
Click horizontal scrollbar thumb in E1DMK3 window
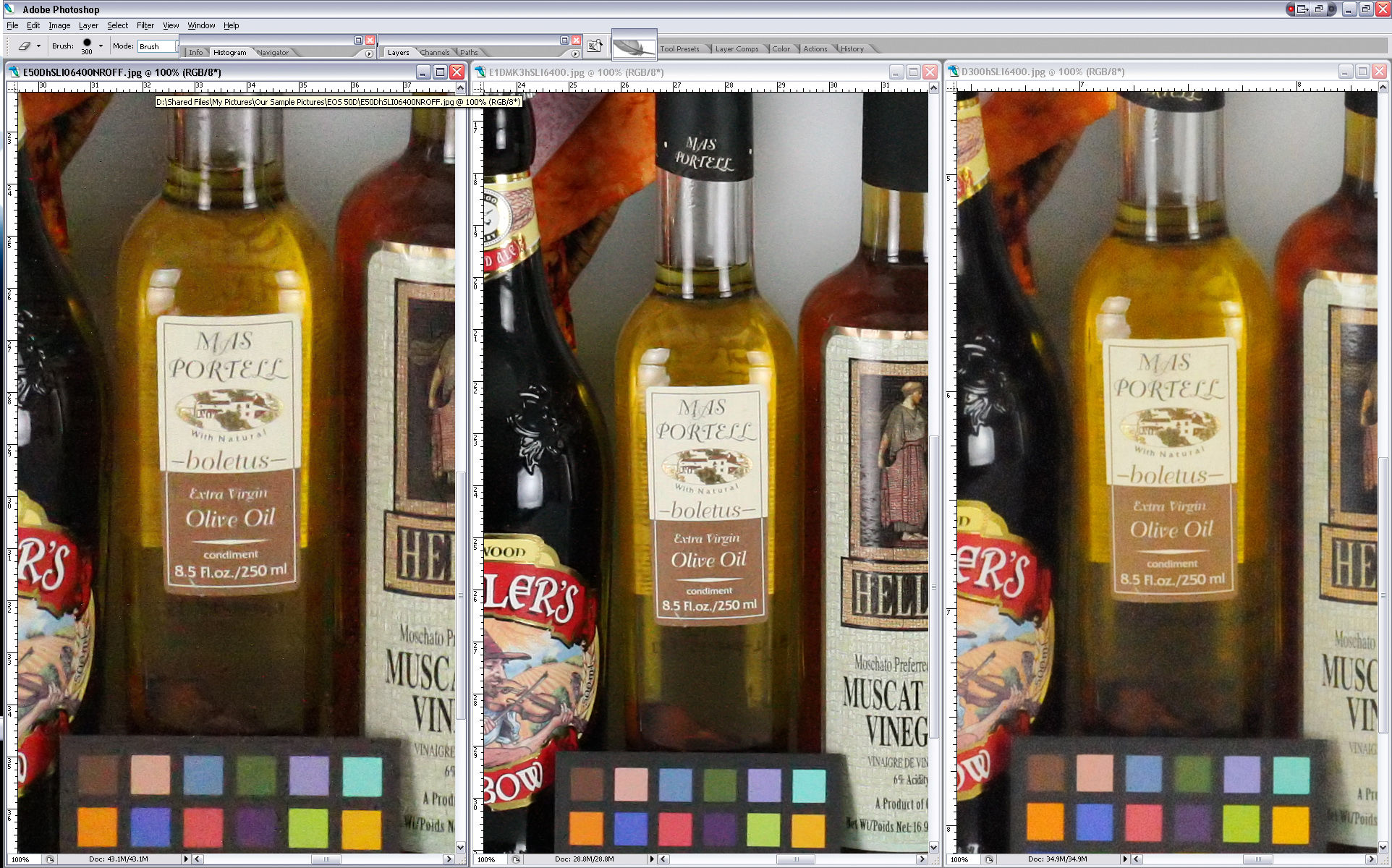pyautogui.click(x=794, y=859)
